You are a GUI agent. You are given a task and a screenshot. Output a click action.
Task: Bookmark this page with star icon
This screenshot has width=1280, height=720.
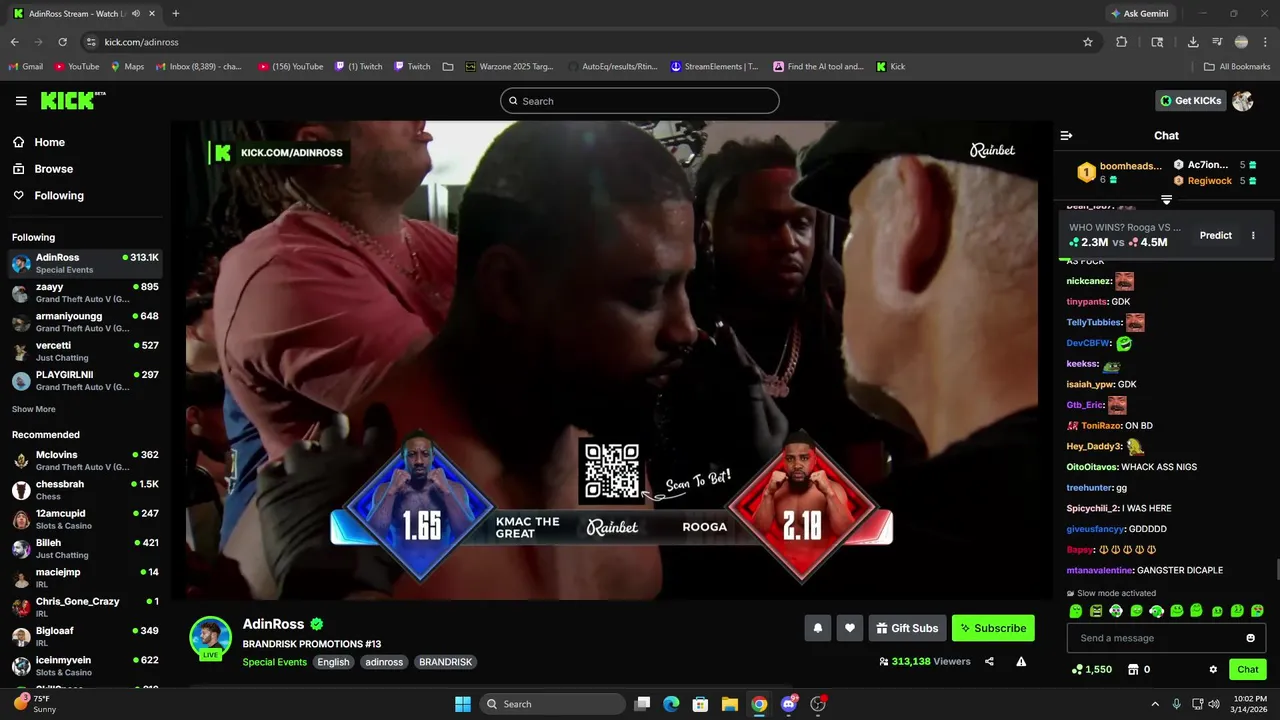[x=1088, y=42]
